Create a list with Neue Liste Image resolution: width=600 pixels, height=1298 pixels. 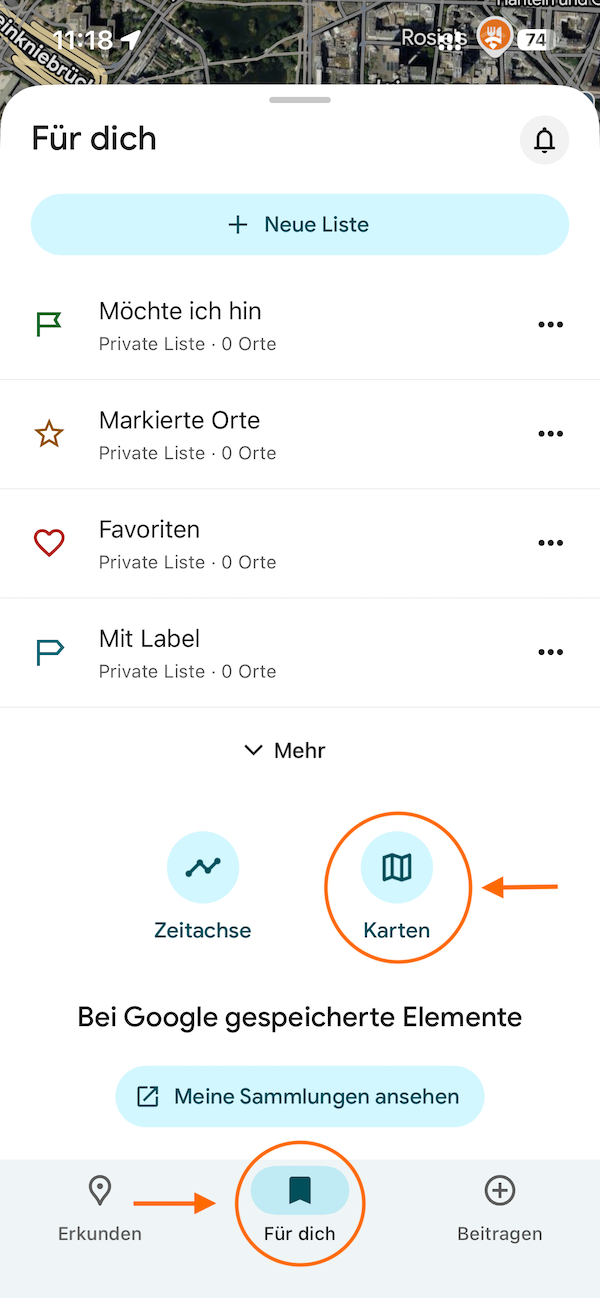(x=300, y=225)
